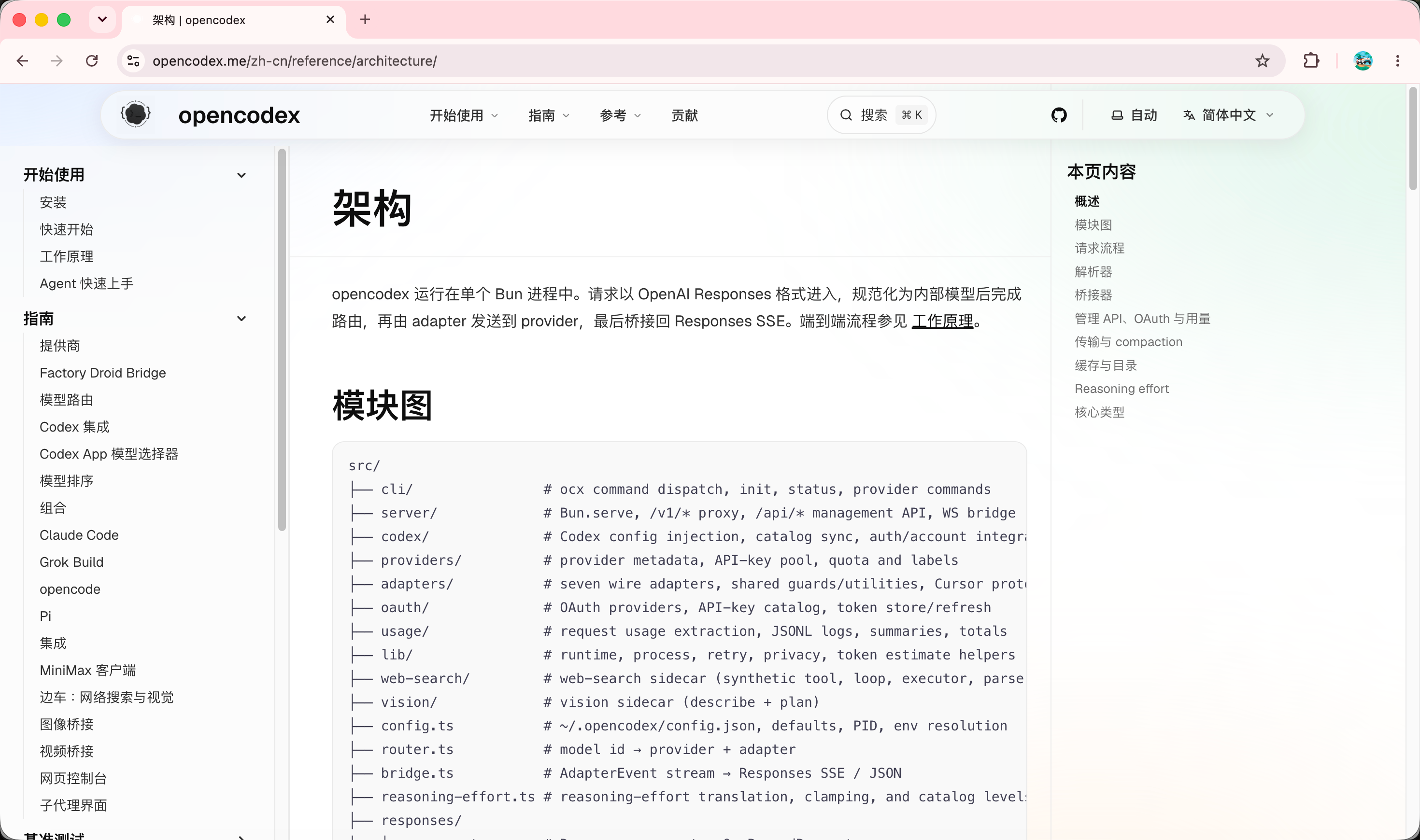The height and width of the screenshot is (840, 1420).
Task: Open 图像桥接 guide
Action: (x=66, y=725)
